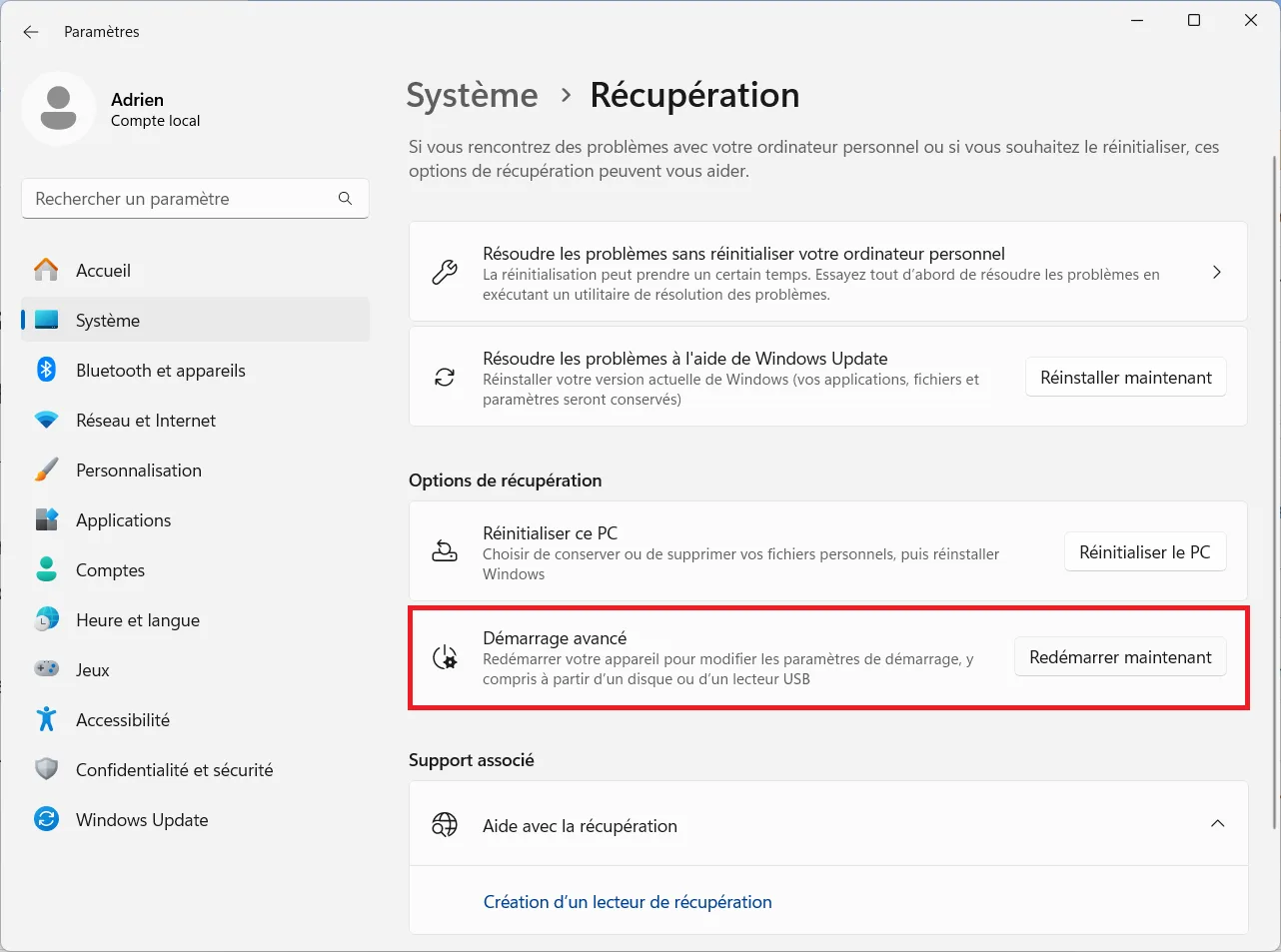
Task: Click the Réinitialiser ce PC title text
Action: (x=550, y=533)
